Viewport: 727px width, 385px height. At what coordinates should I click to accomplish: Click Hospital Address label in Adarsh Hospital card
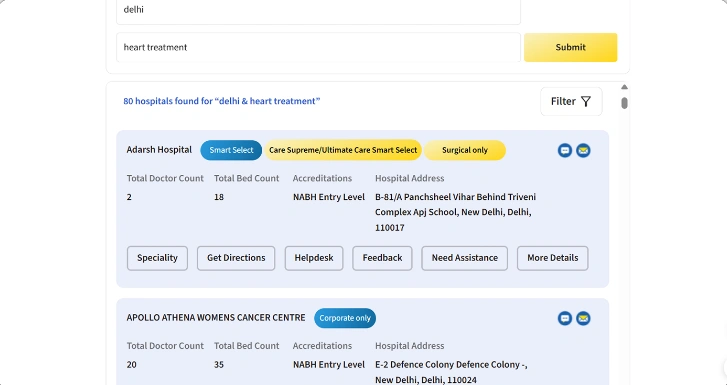click(409, 178)
